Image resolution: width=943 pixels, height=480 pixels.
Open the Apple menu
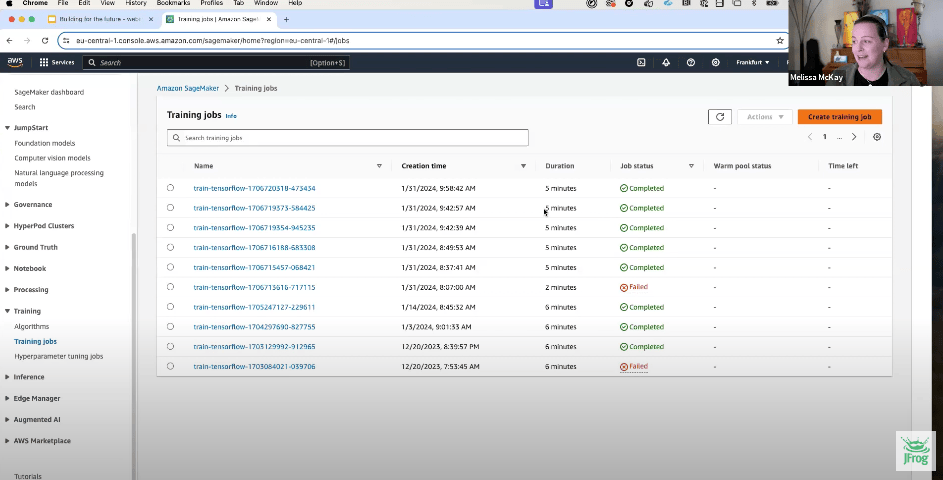pyautogui.click(x=10, y=3)
